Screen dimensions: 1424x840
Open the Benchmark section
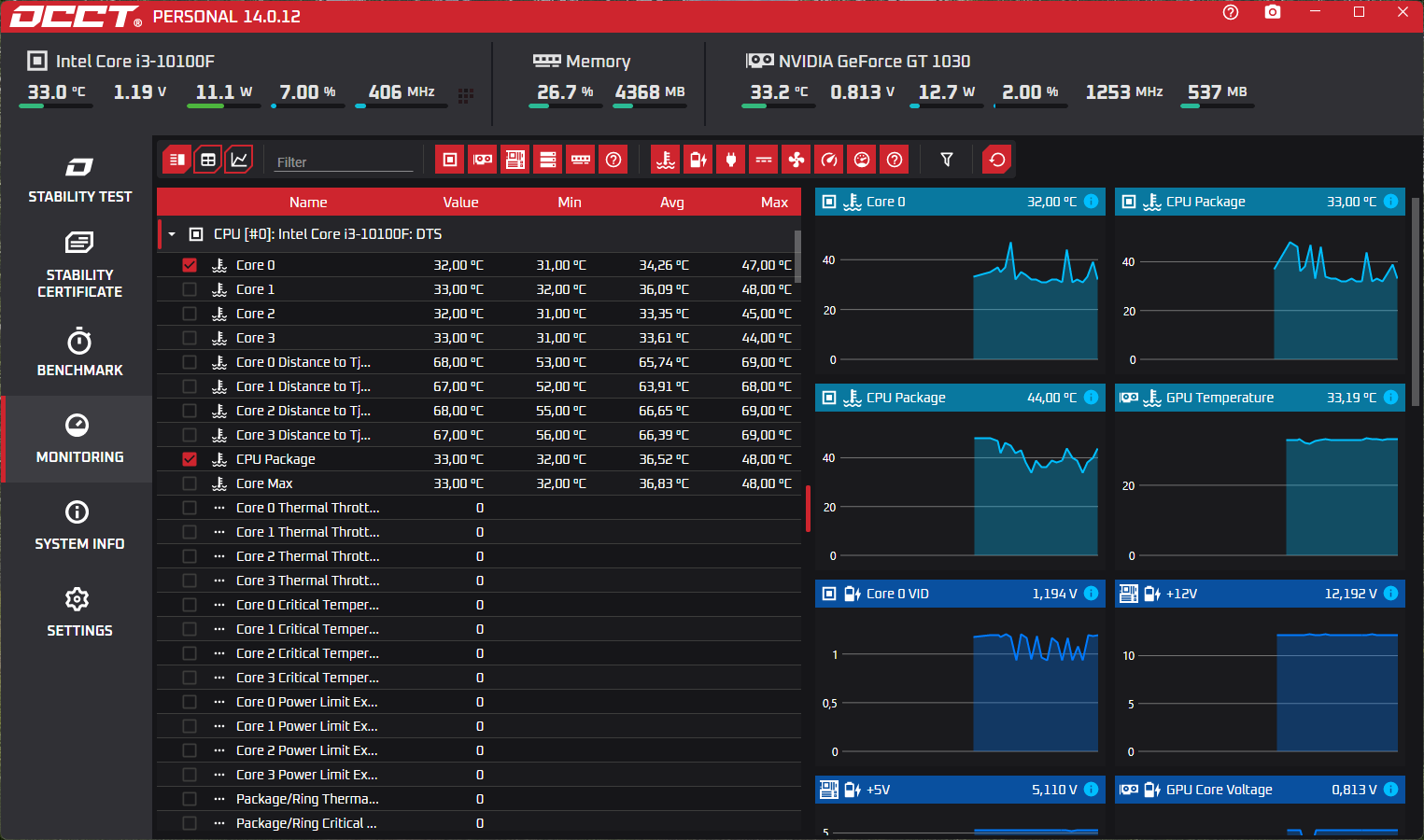click(79, 352)
